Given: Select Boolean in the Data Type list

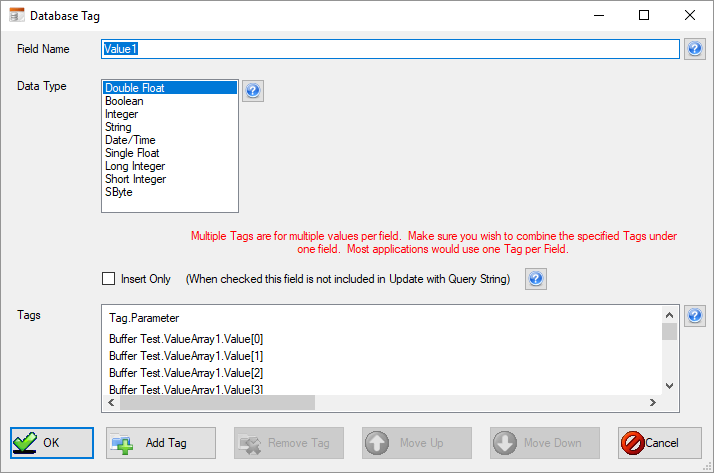Looking at the screenshot, I should (124, 101).
